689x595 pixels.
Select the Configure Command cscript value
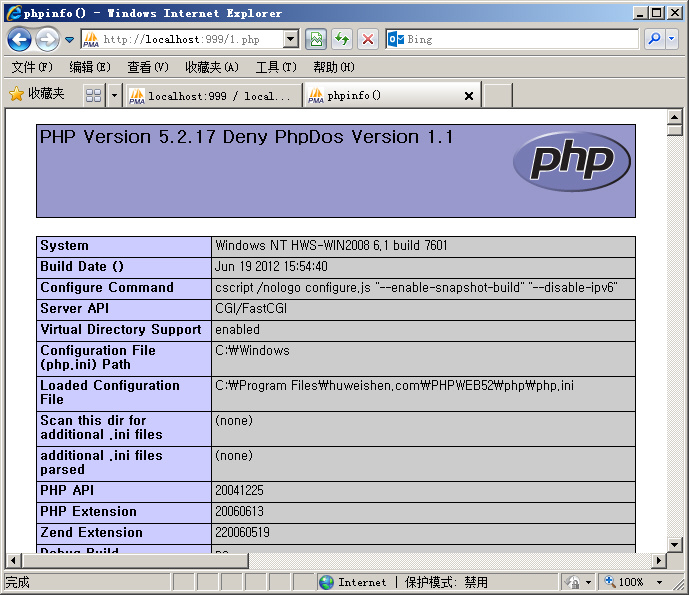416,287
